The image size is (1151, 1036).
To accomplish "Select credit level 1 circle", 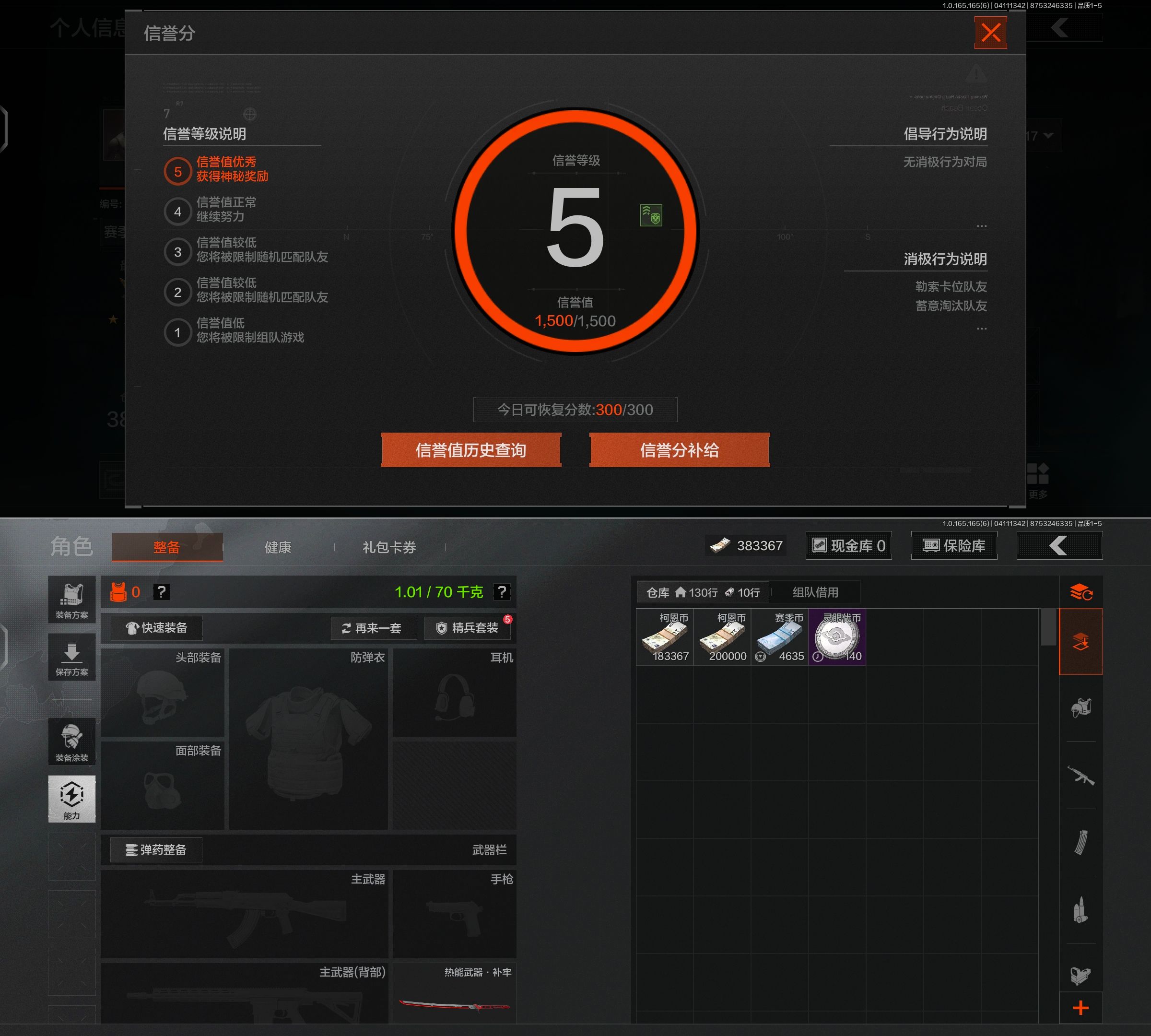I will coord(177,332).
